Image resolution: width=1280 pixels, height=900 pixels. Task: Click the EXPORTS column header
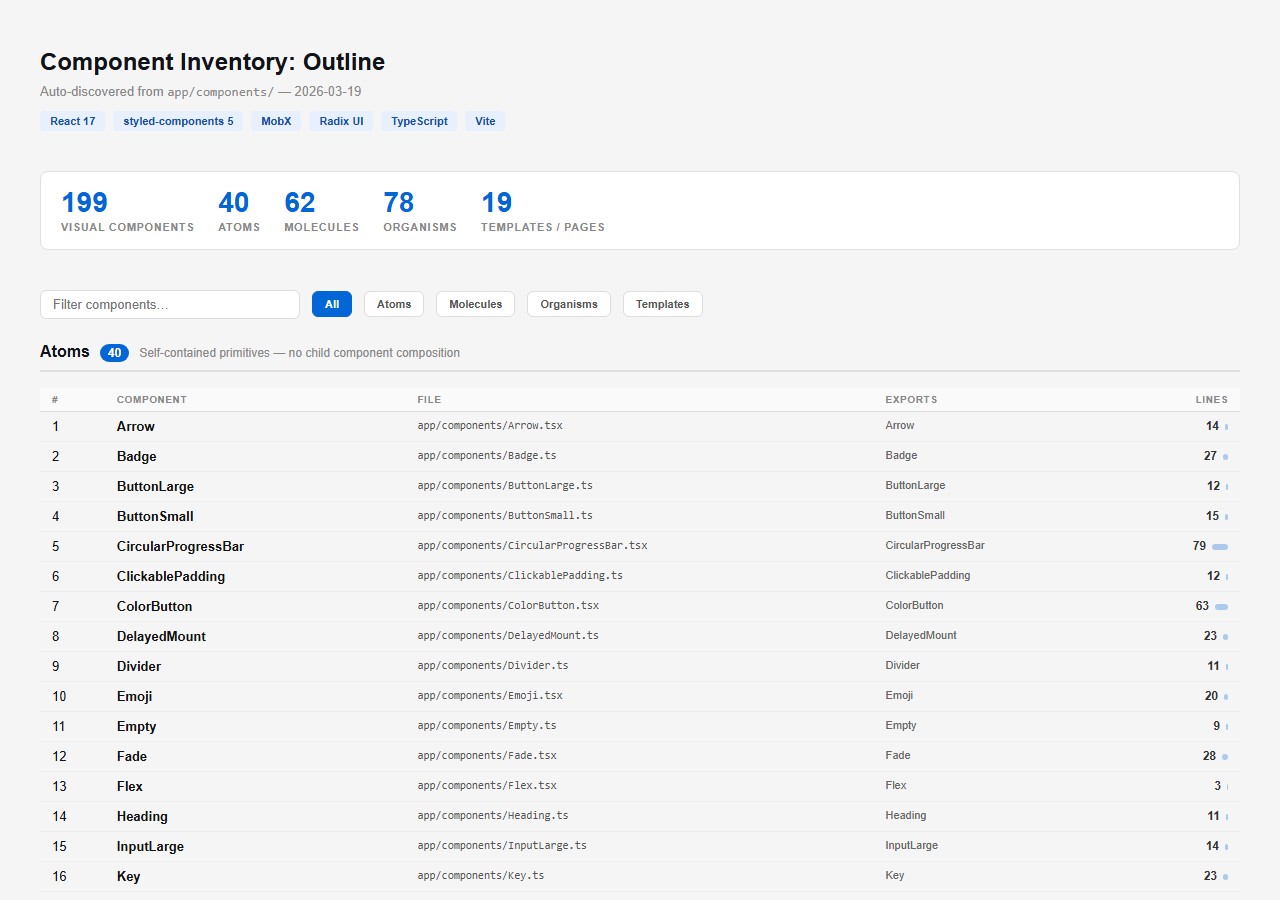[911, 400]
